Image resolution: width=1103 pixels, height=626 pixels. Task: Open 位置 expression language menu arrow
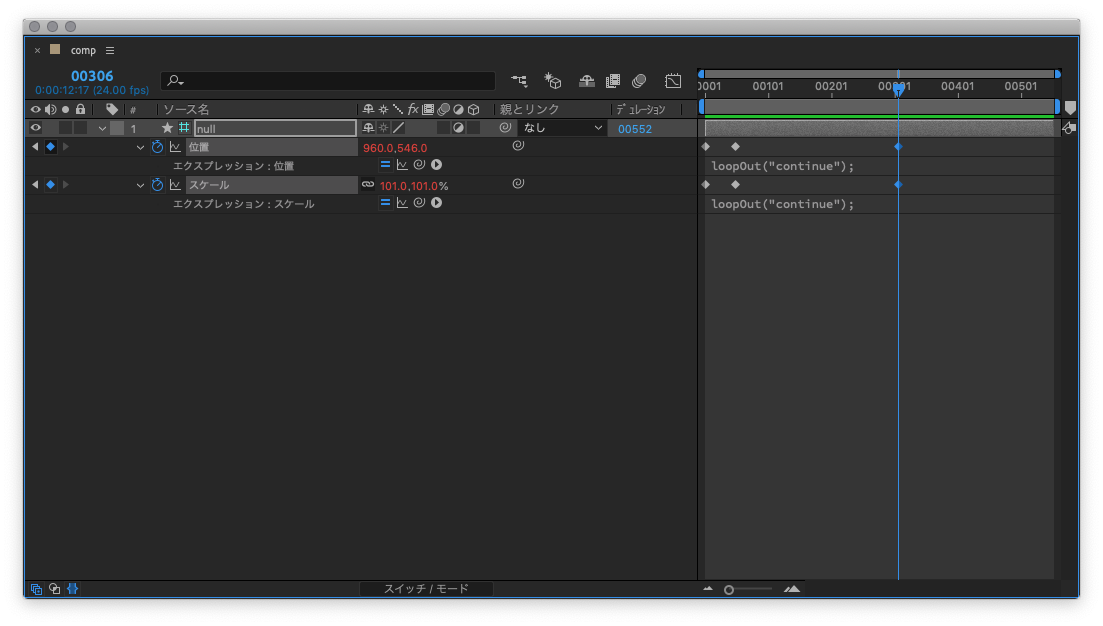point(437,165)
